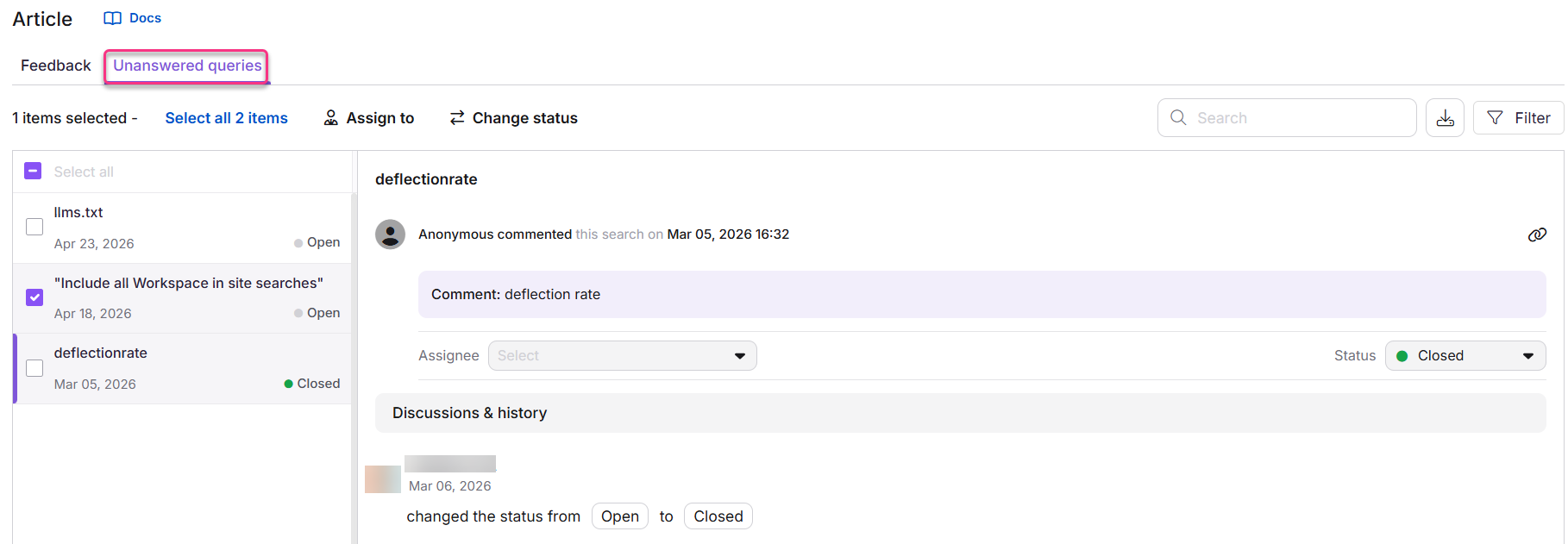Click the Closed status badge in history

coord(718,516)
